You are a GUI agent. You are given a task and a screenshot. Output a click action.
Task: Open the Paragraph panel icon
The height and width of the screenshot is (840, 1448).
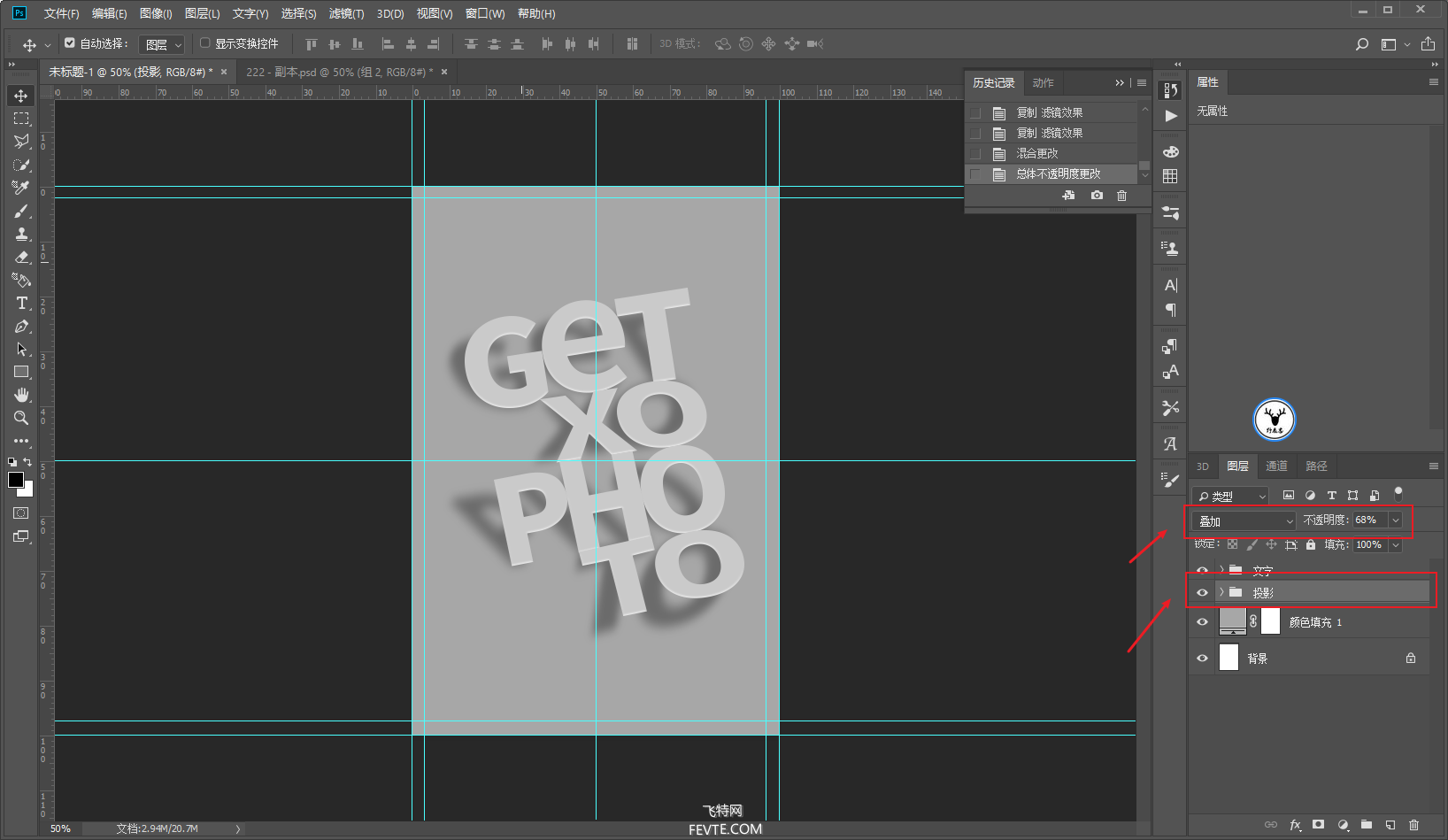coord(1170,311)
